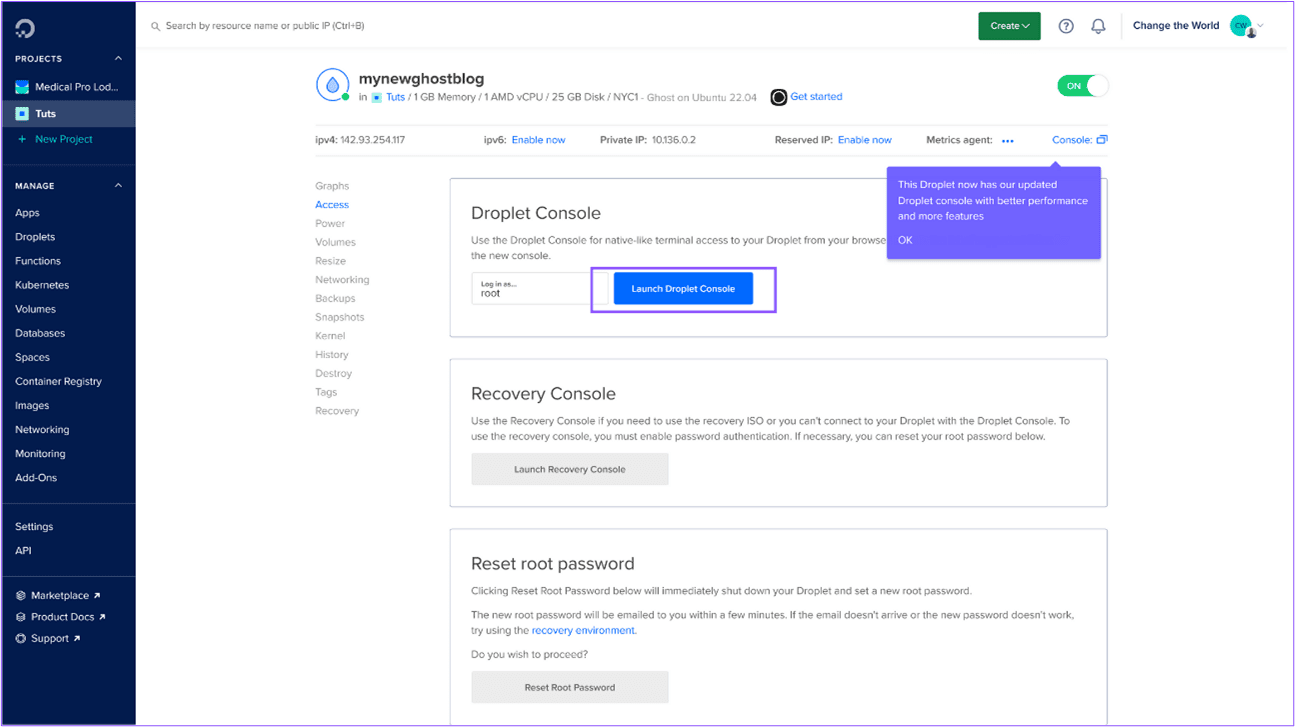Open the Tags tab
This screenshot has width=1295, height=727.
pyautogui.click(x=326, y=392)
